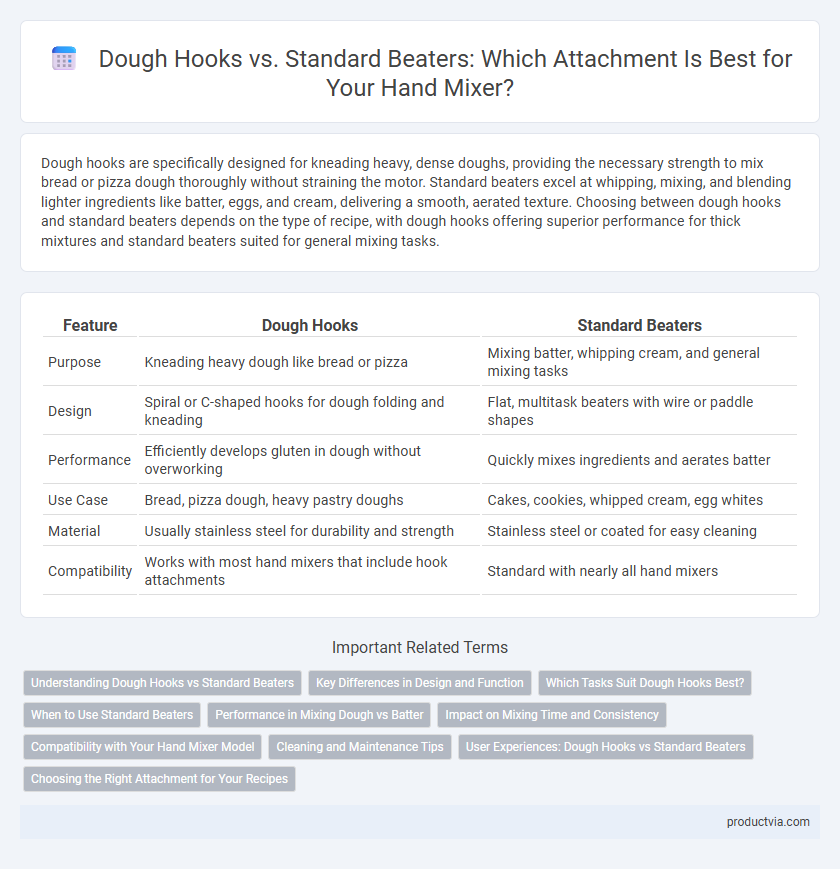
Task: Select the Material row label in the table
Action: 74,531
